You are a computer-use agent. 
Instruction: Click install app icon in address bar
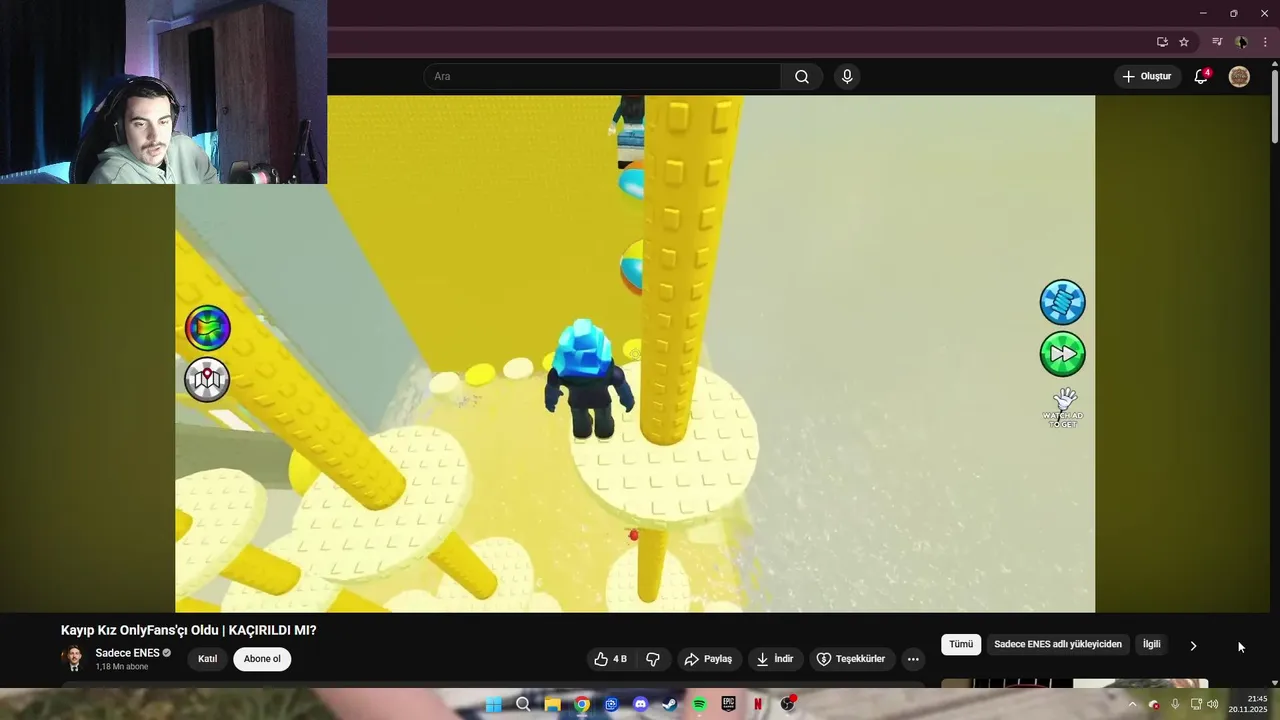[x=1162, y=42]
